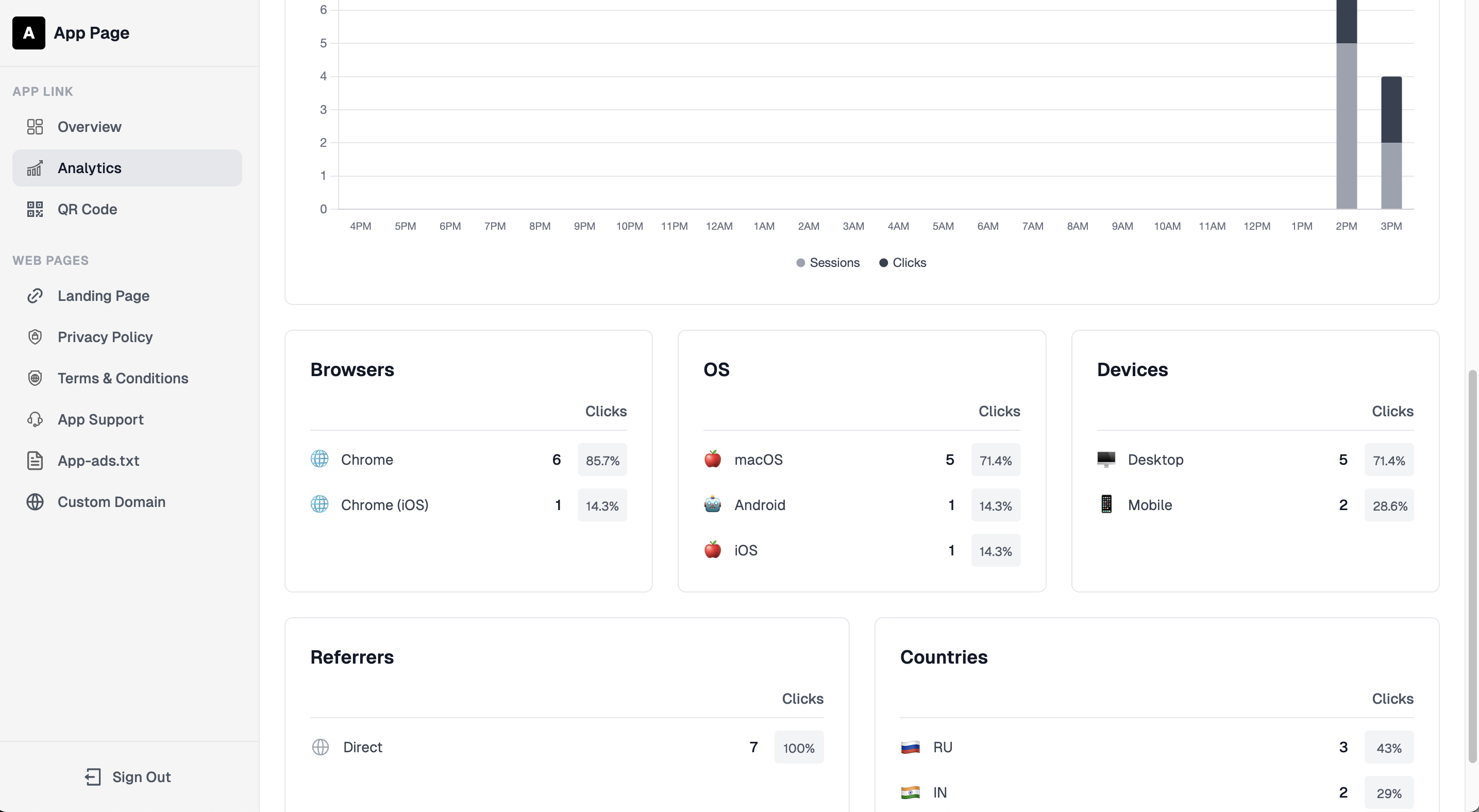Click the App Support headset icon
1479x812 pixels.
tap(35, 419)
